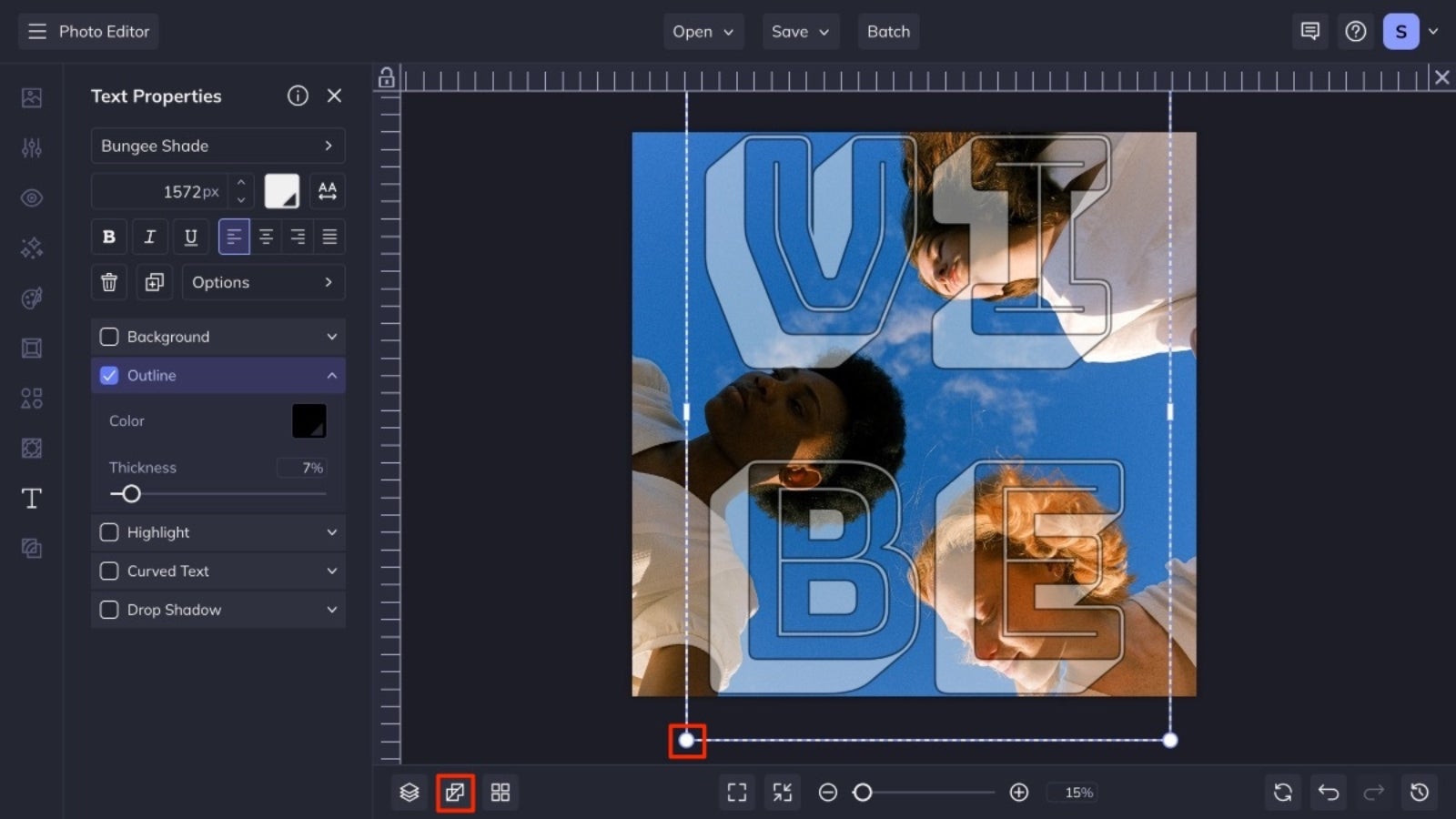Viewport: 1456px width, 819px height.
Task: Select the Effects sparkle icon in sidebar
Action: click(x=31, y=248)
